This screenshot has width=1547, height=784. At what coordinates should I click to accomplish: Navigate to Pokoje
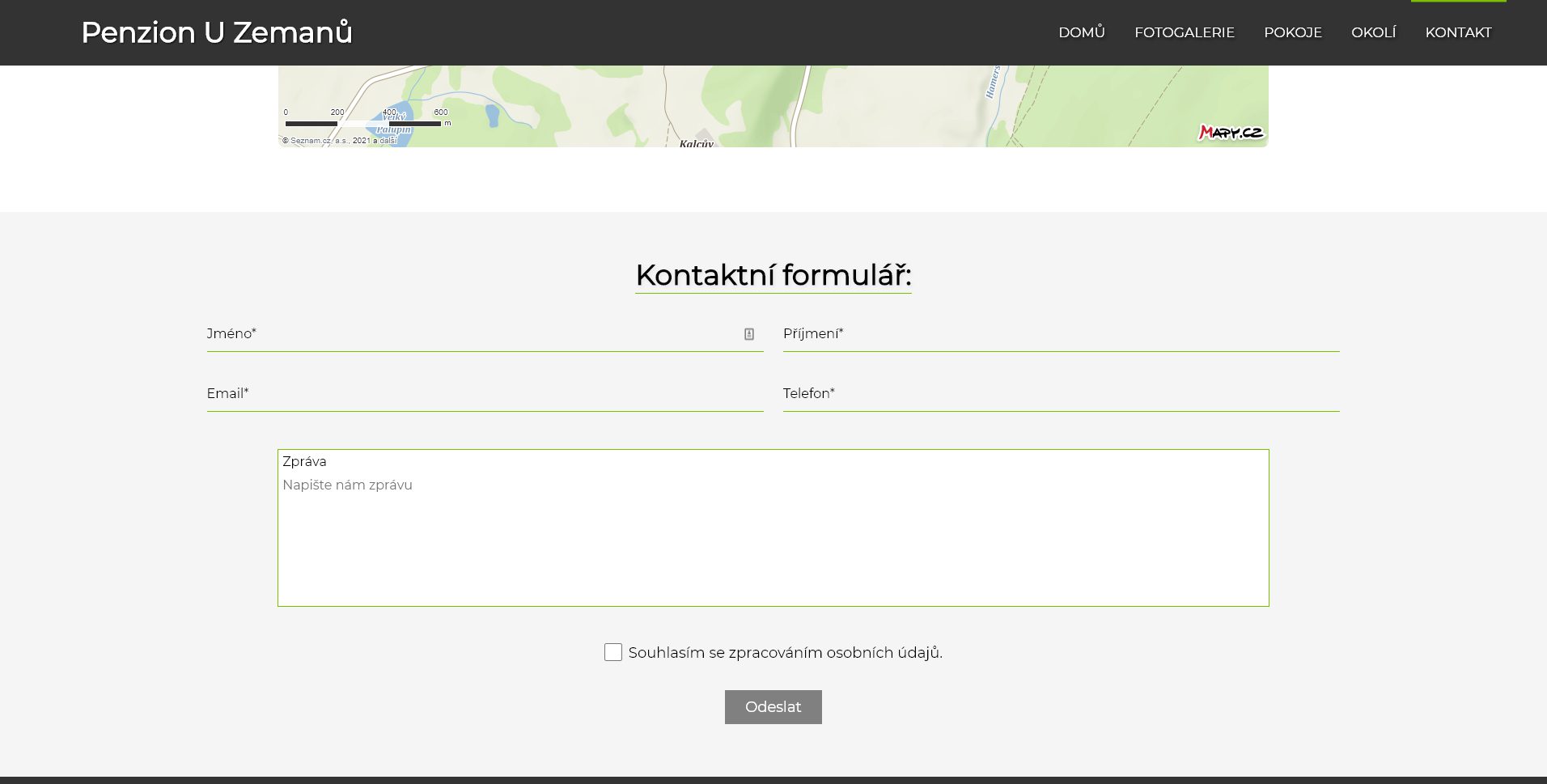(x=1292, y=32)
